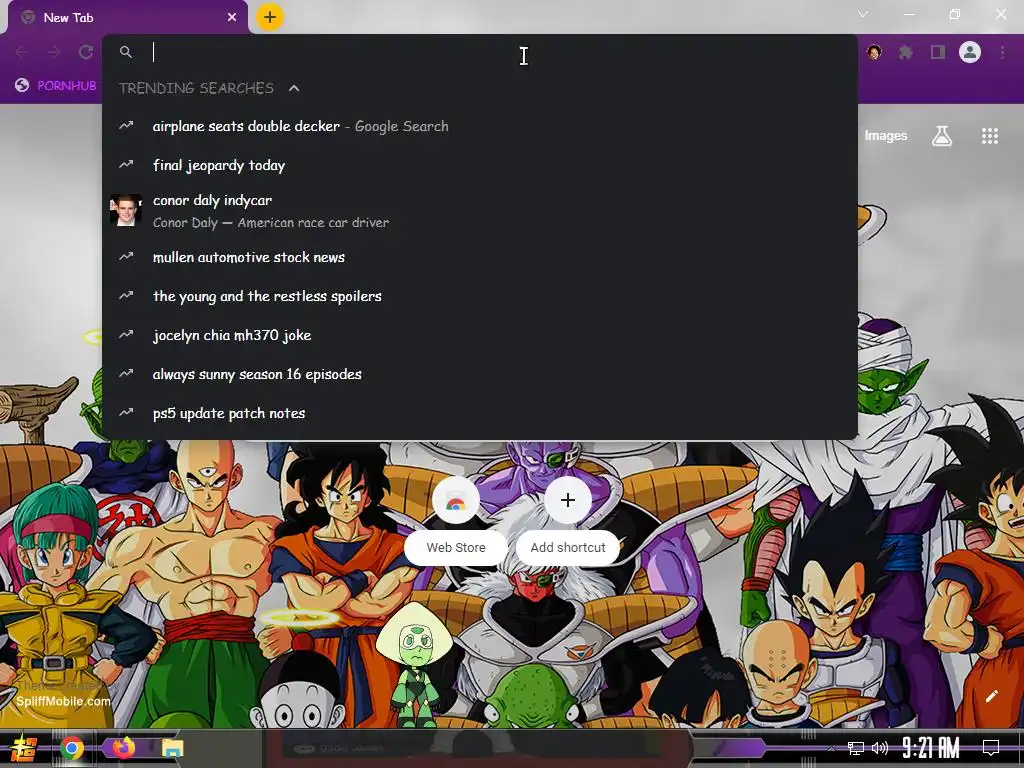Open Google Images link
Screen dimensions: 1024x768
886,135
